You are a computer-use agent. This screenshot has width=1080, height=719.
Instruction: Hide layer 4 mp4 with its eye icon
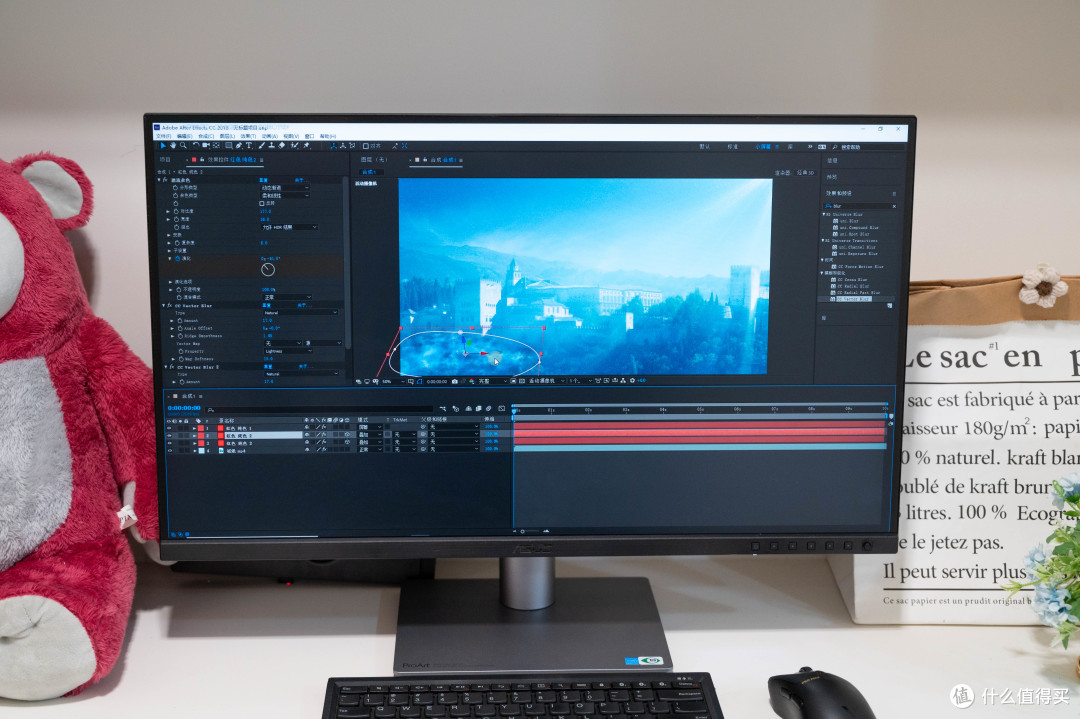point(169,450)
